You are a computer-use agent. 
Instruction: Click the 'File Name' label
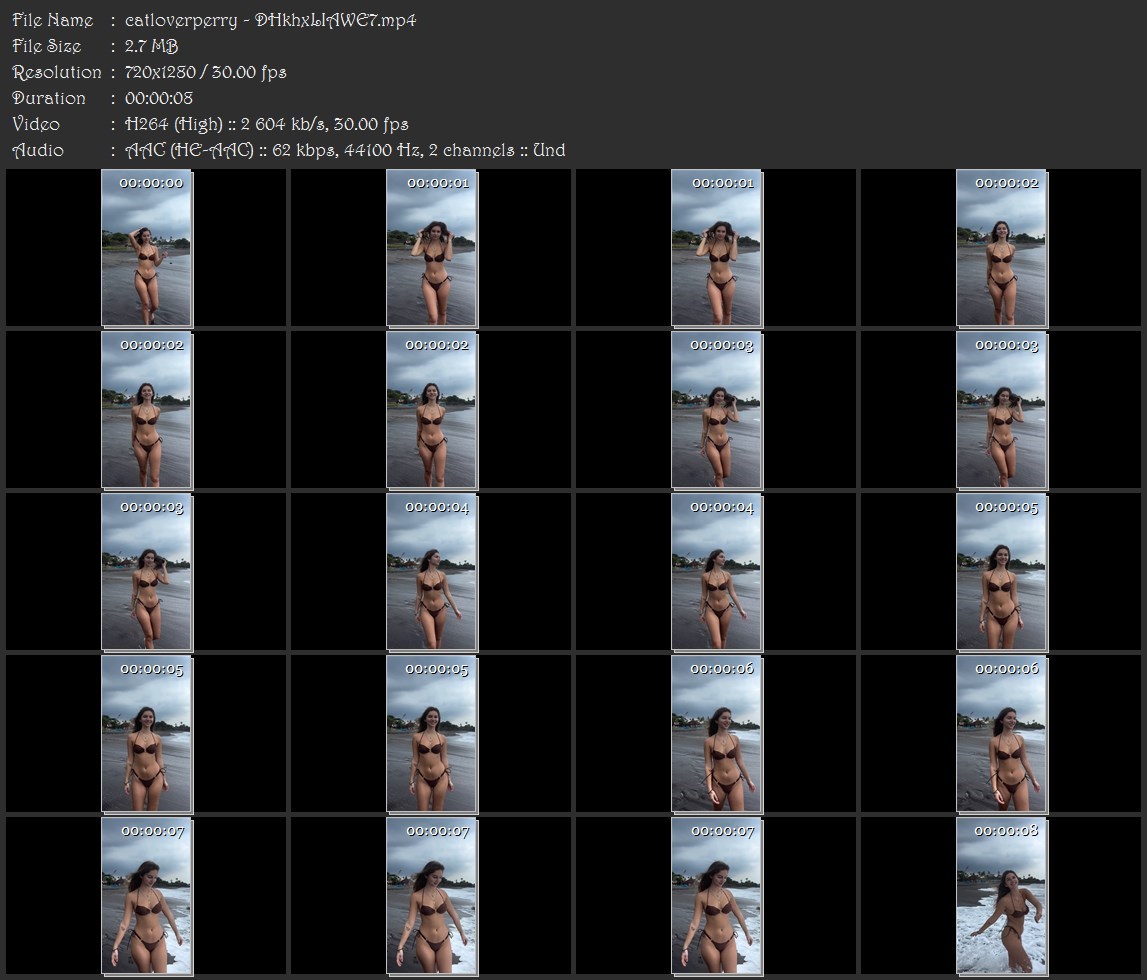click(x=53, y=20)
